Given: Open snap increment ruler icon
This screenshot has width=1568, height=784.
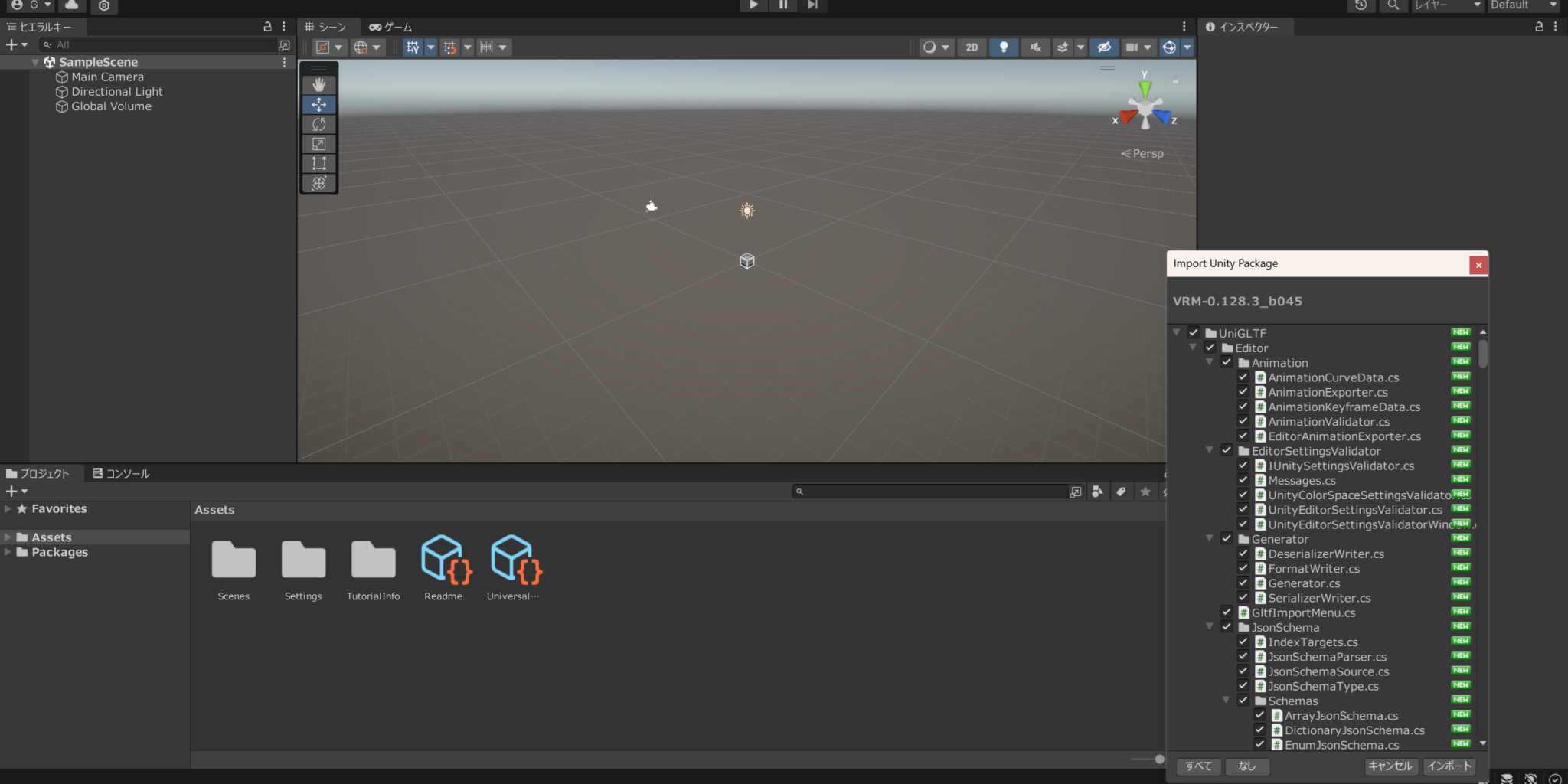Looking at the screenshot, I should click(486, 47).
